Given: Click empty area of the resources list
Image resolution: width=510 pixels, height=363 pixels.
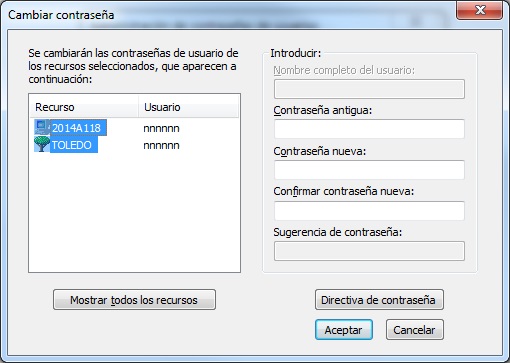Looking at the screenshot, I should 134,213.
